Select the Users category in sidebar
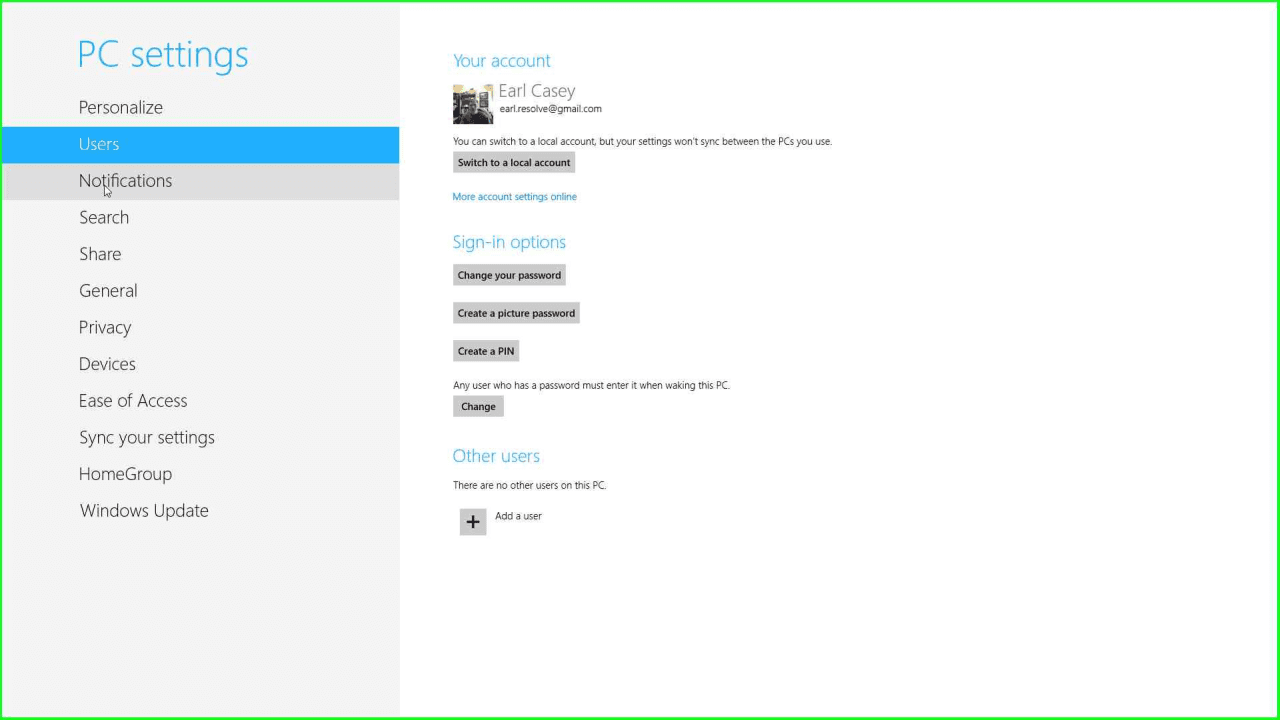The width and height of the screenshot is (1280, 720). click(99, 144)
